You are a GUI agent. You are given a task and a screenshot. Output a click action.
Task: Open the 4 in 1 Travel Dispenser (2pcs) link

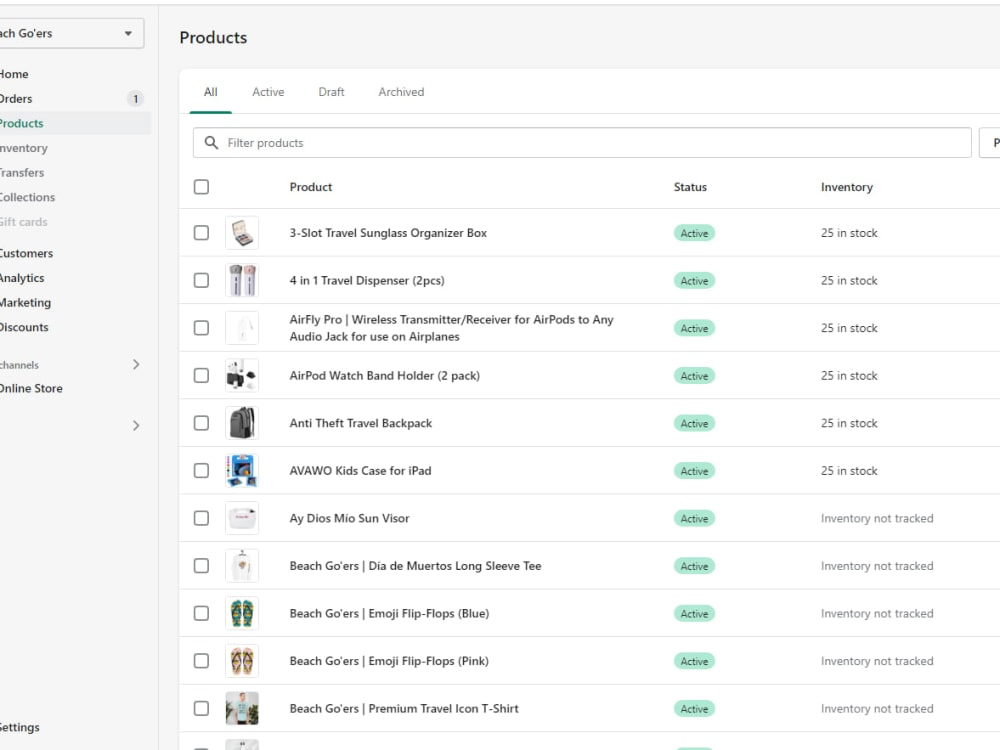[367, 281]
